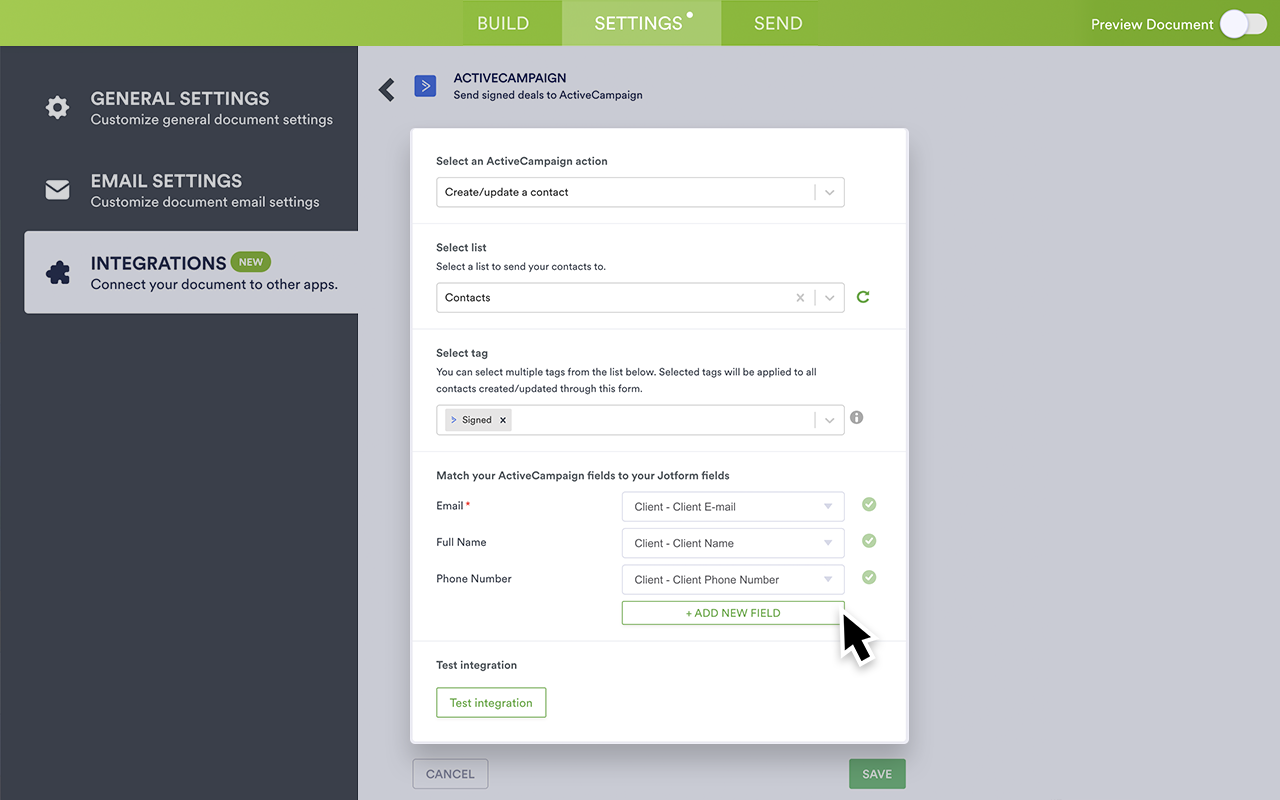Open the ActiveCampaign action dropdown

tap(828, 192)
